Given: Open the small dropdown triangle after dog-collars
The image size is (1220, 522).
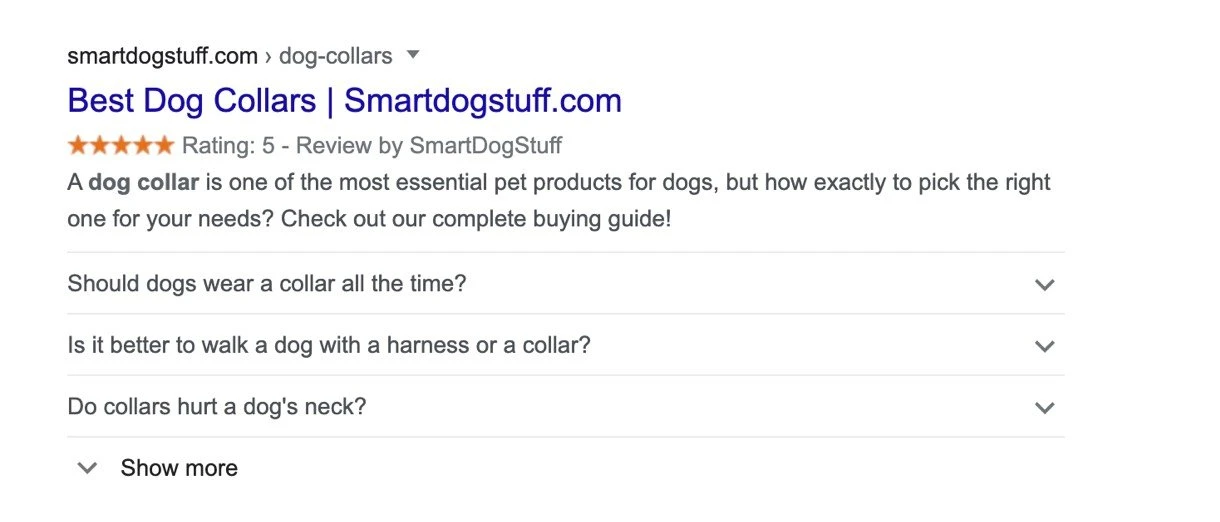Looking at the screenshot, I should click(414, 54).
